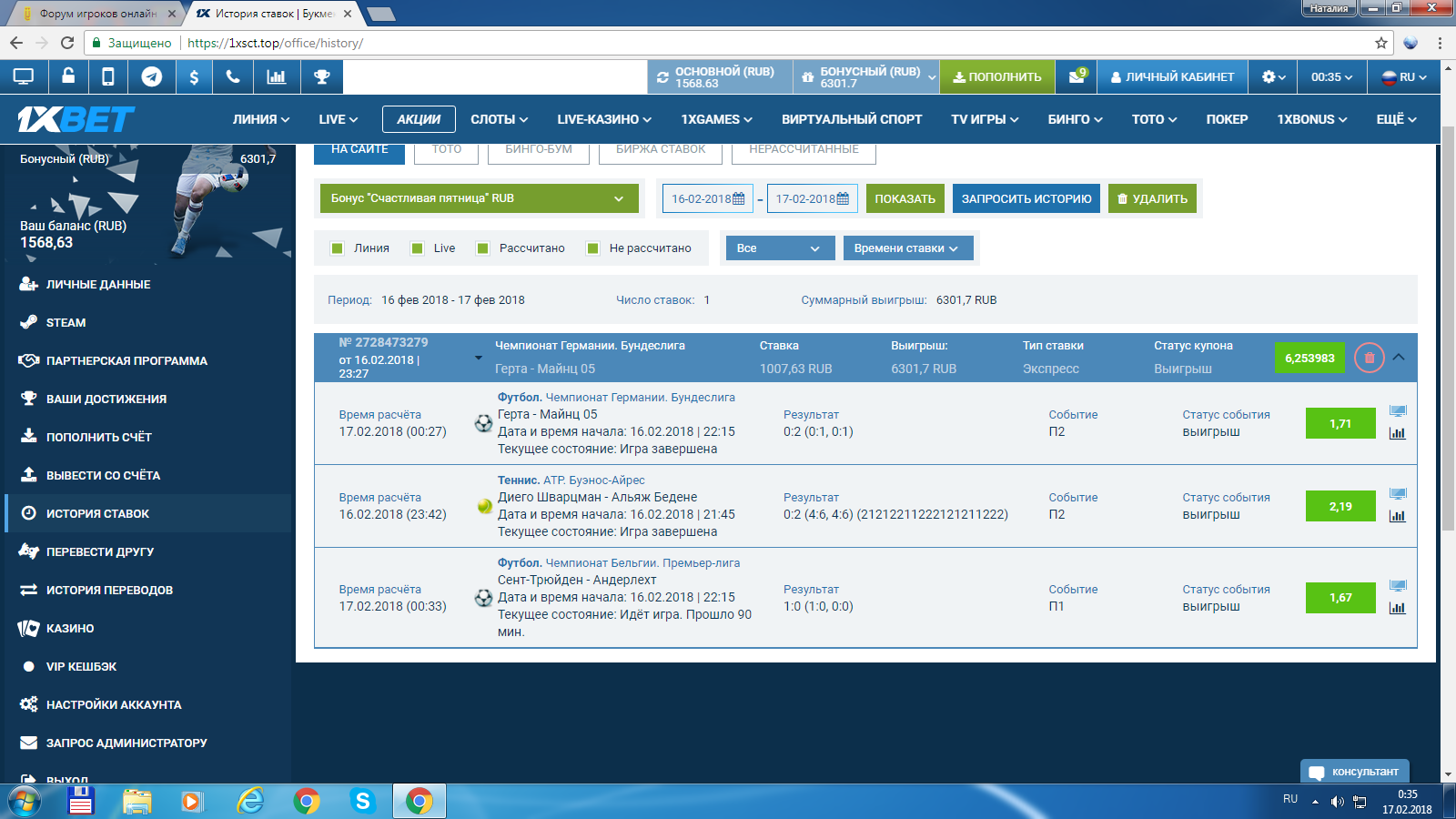This screenshot has height=819, width=1456.
Task: Click the ПОКАЗАТЬ button
Action: pos(905,198)
